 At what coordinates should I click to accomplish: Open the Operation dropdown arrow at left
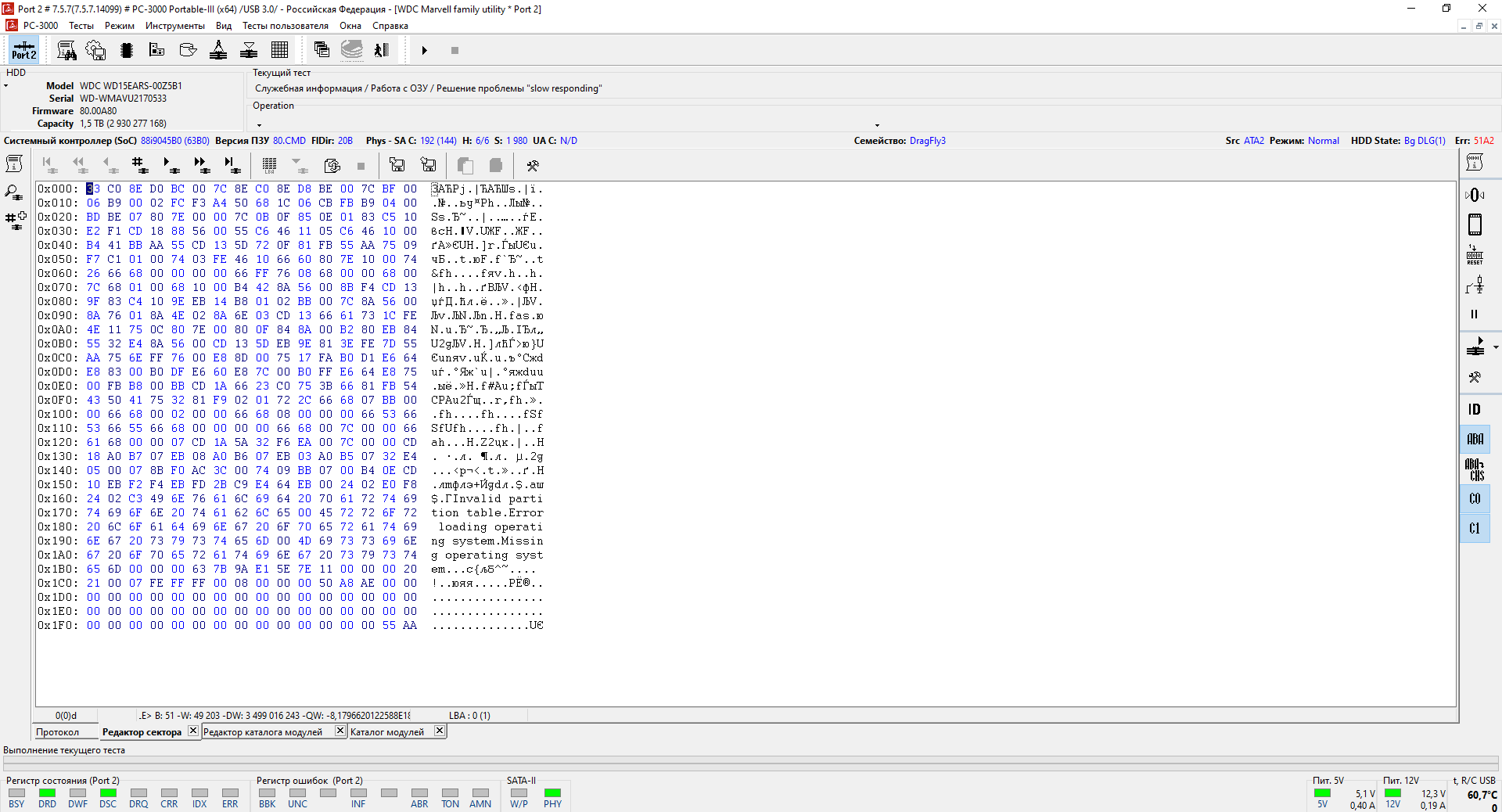coord(259,125)
